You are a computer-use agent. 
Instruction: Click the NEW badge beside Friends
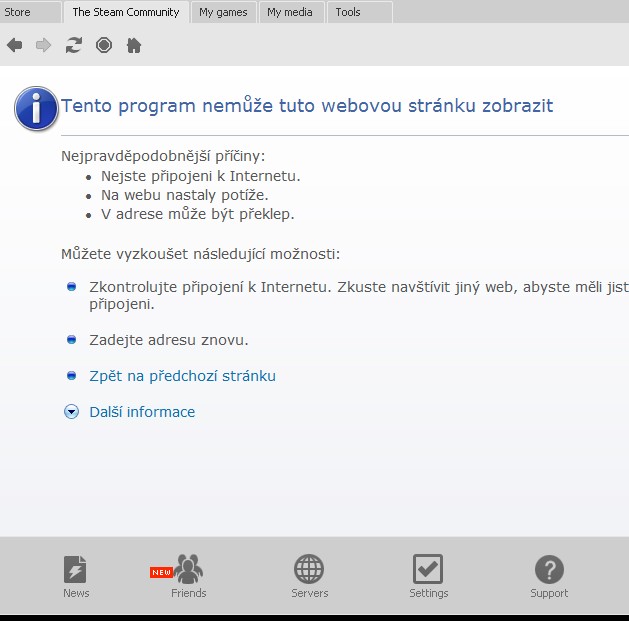click(161, 572)
